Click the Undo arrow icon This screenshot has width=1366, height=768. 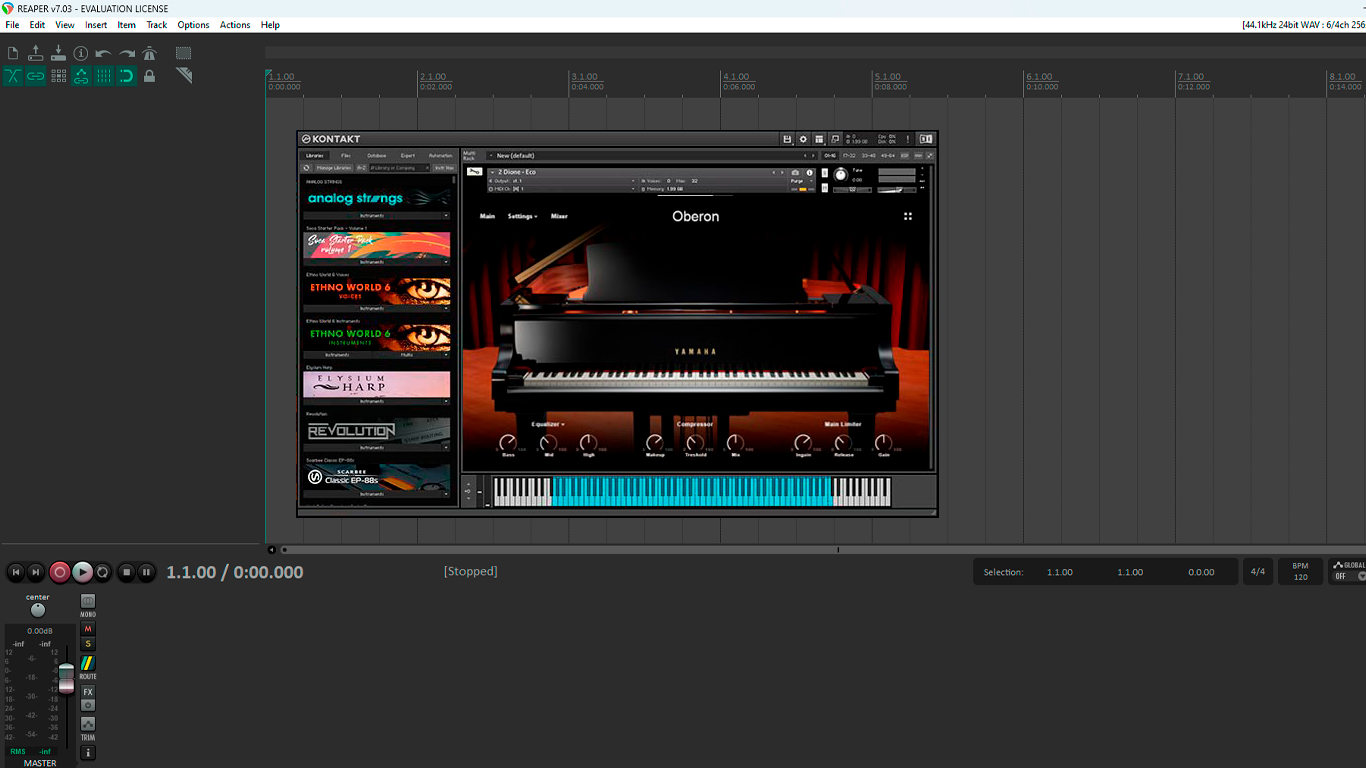(x=104, y=53)
